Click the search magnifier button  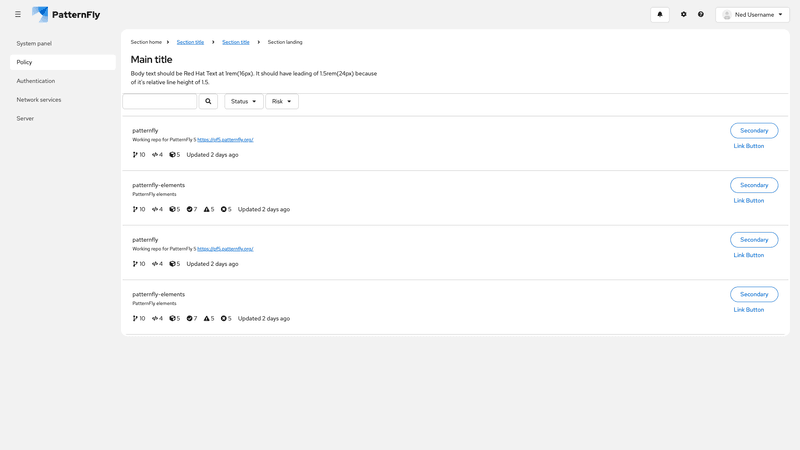click(x=208, y=101)
